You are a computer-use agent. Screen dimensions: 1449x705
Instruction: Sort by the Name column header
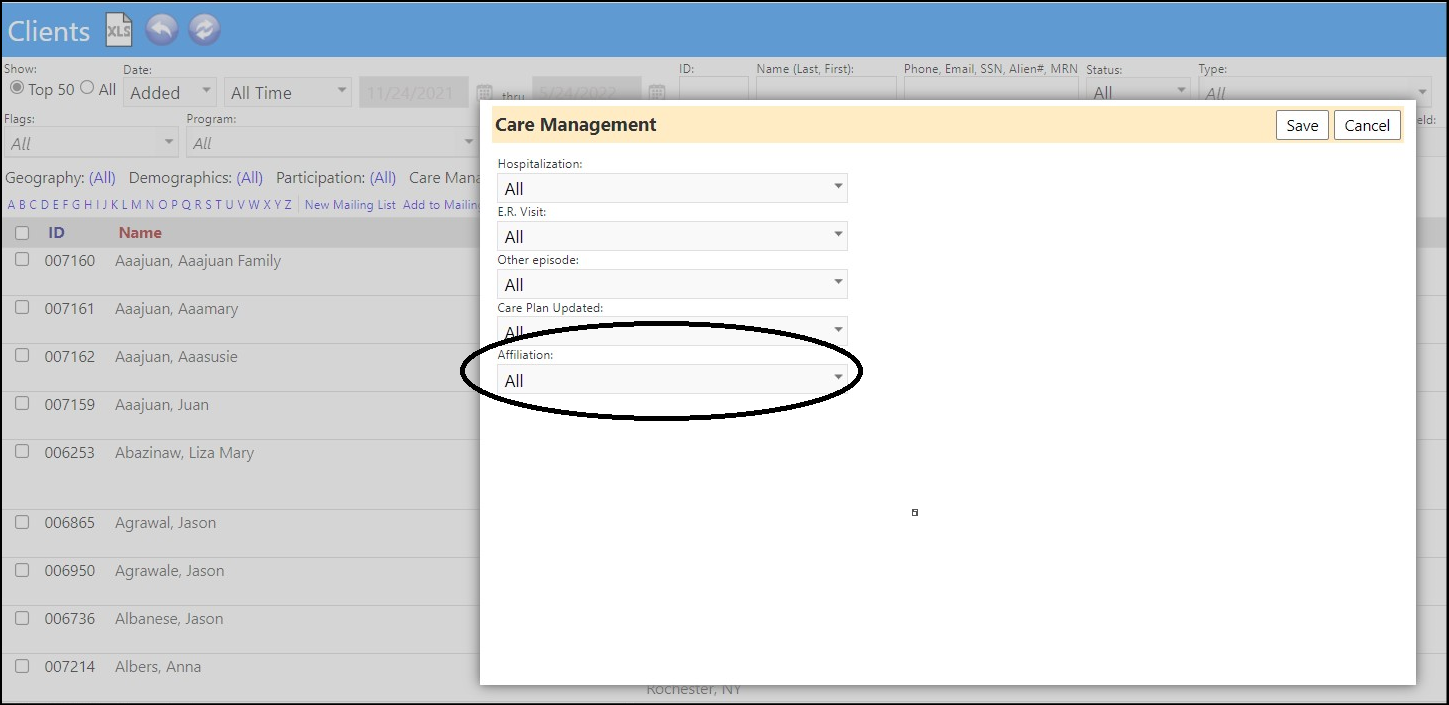(x=140, y=232)
